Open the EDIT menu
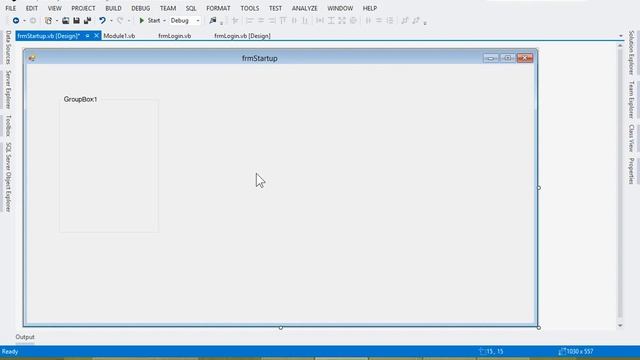Viewport: 640px width, 360px height. pos(32,8)
